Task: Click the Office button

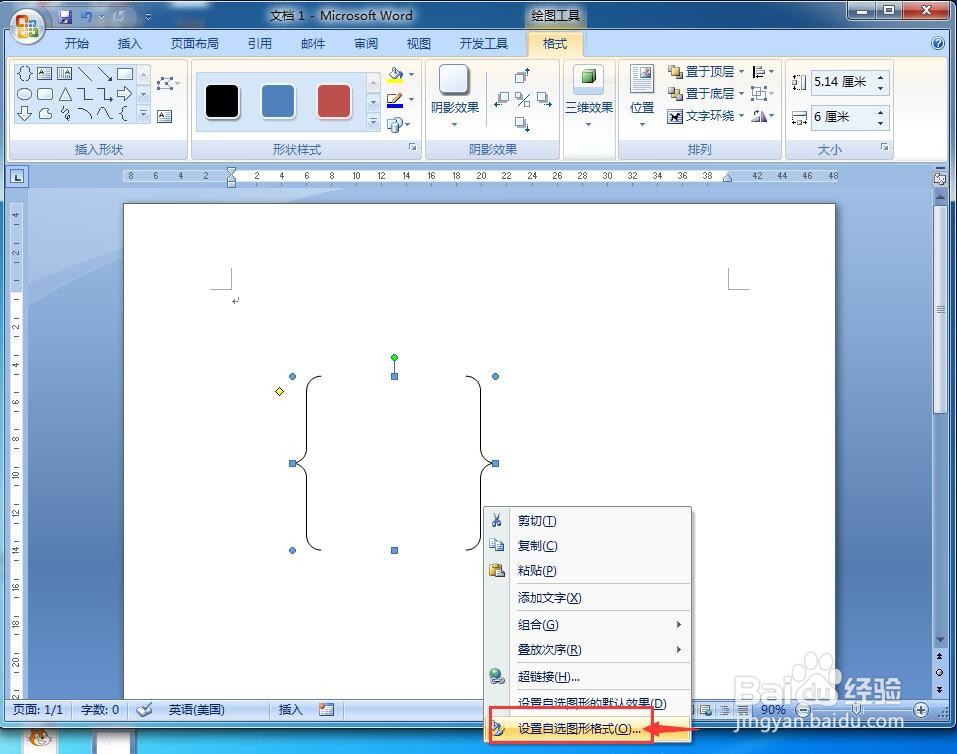Action: pyautogui.click(x=27, y=27)
